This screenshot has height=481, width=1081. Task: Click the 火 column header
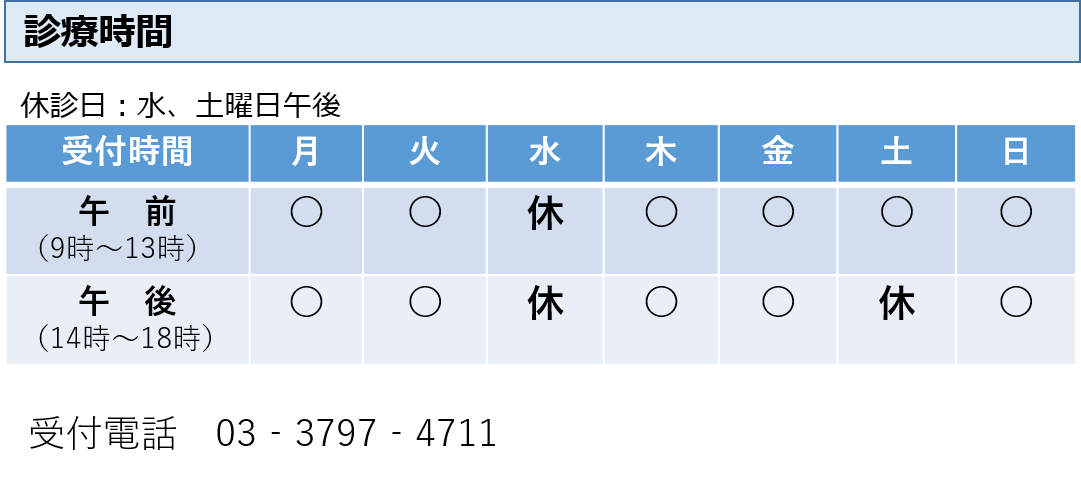click(x=425, y=153)
